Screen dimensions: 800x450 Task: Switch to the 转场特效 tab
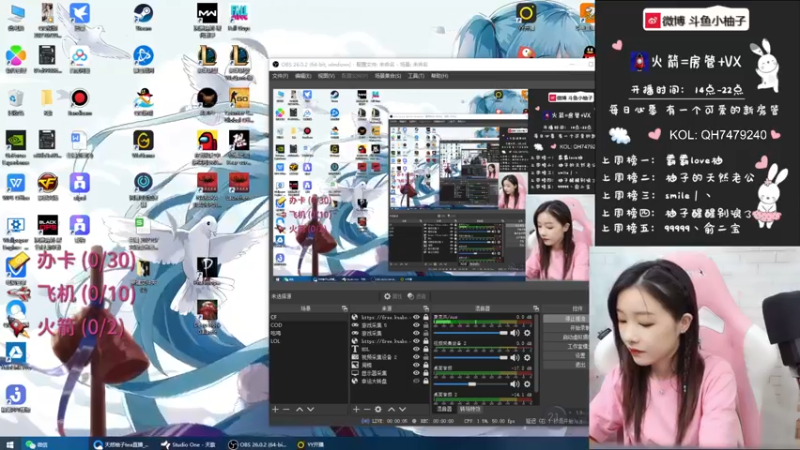[x=470, y=409]
